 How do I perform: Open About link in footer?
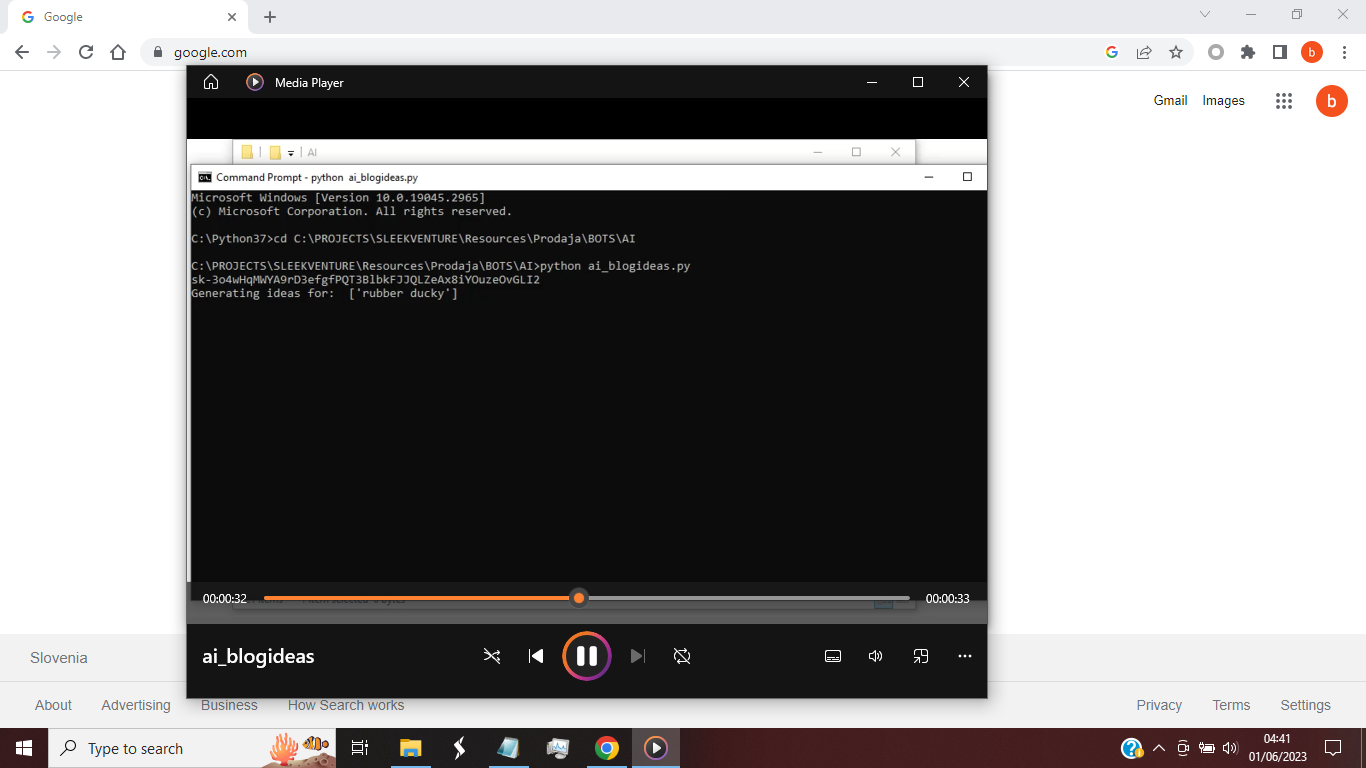click(x=53, y=705)
